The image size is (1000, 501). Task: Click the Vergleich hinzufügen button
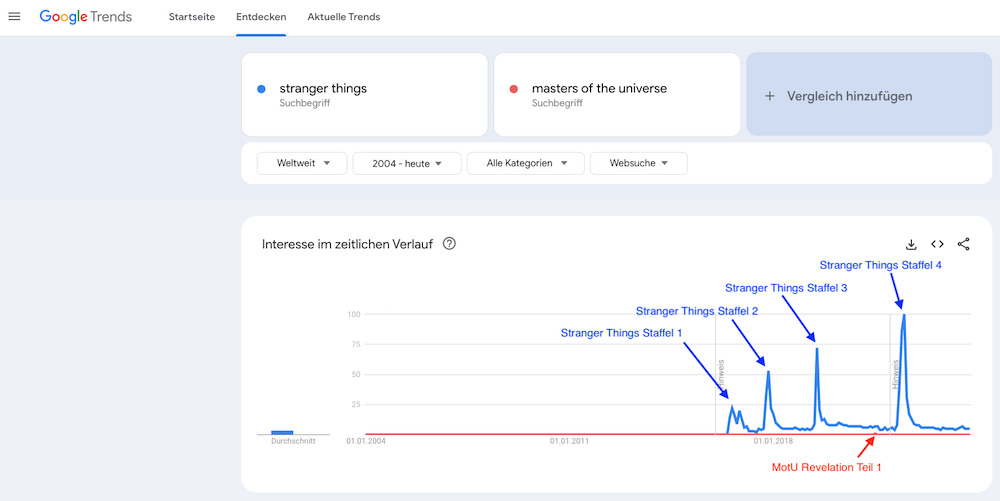[x=869, y=94]
